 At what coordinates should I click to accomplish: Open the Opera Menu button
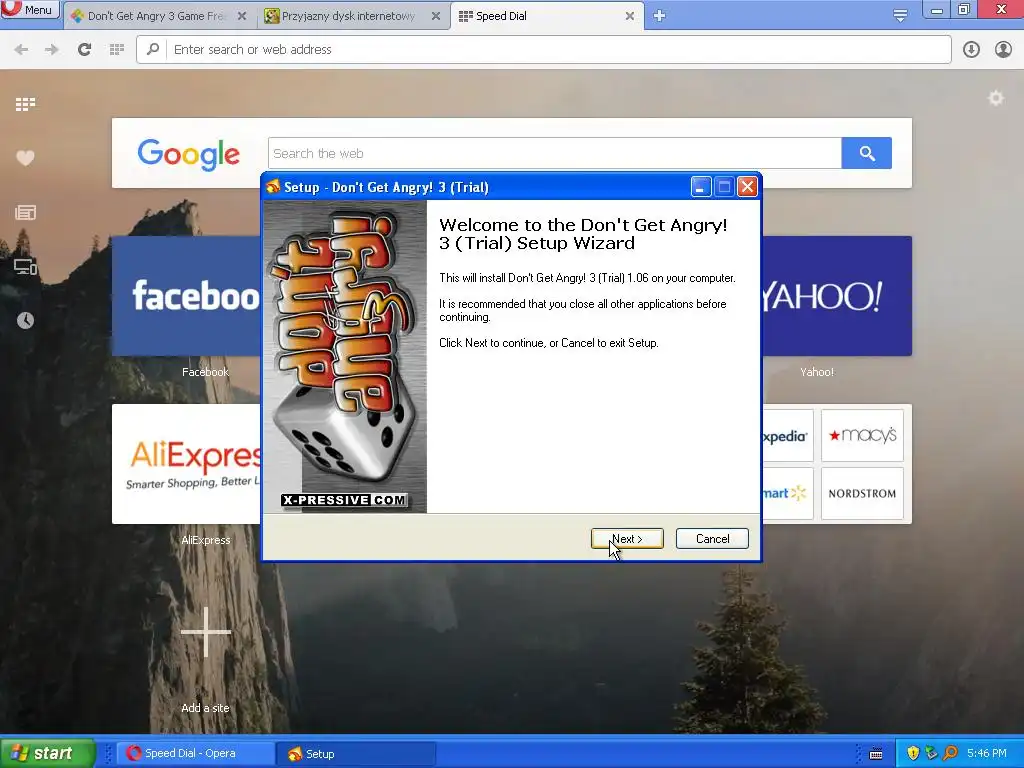point(30,9)
